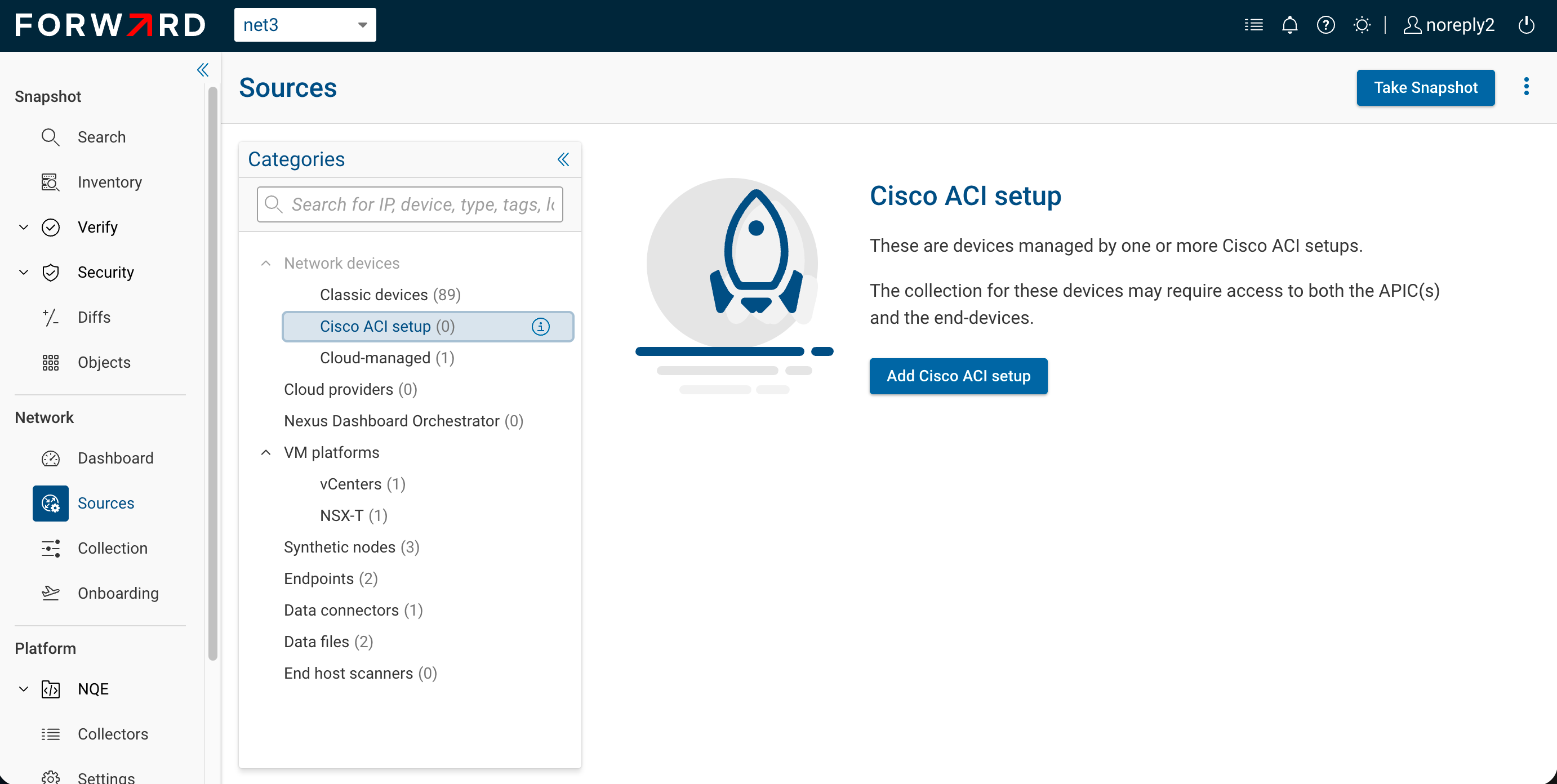This screenshot has height=784, width=1557.
Task: Open Objects page
Action: pyautogui.click(x=104, y=362)
